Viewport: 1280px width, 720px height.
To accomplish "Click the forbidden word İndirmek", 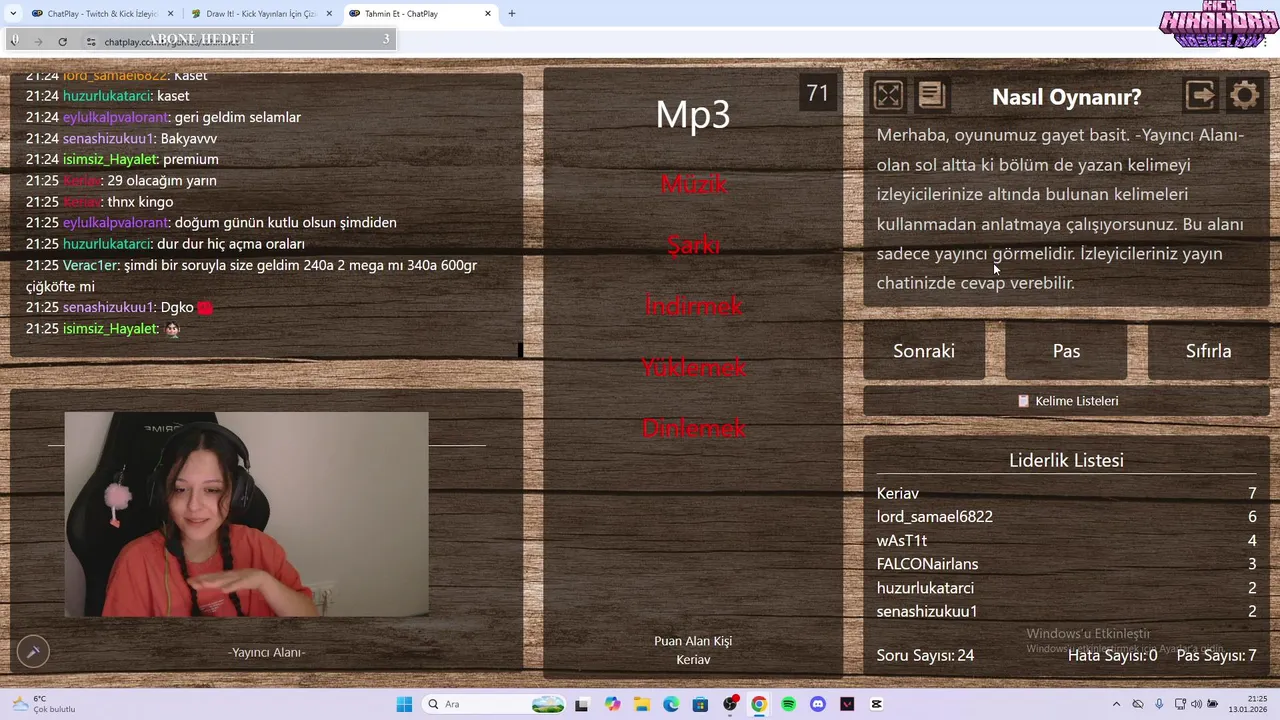I will [693, 306].
